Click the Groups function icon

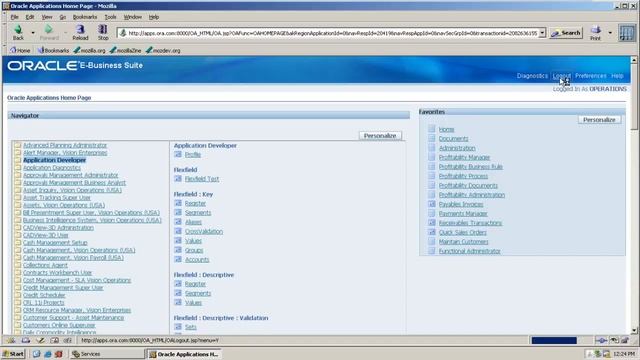point(178,250)
